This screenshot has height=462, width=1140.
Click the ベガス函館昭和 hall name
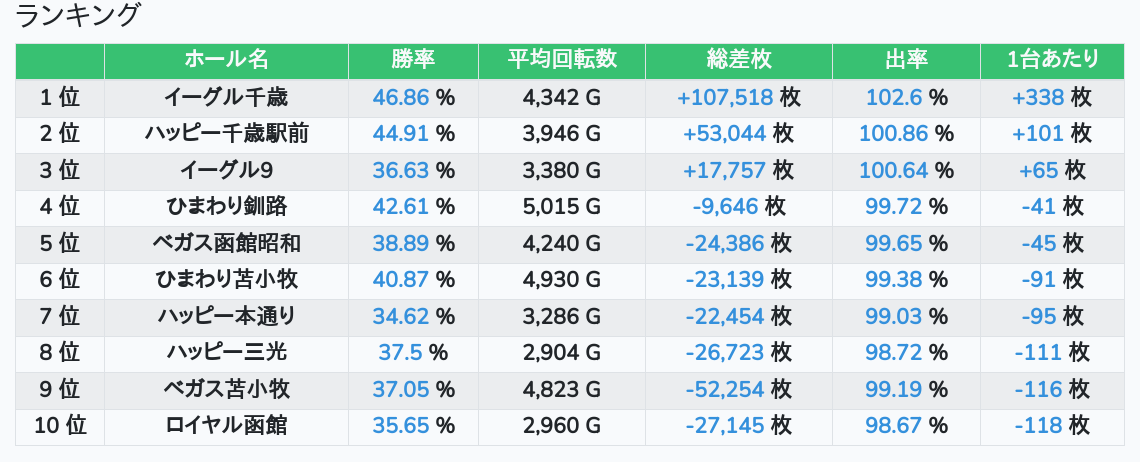[x=226, y=243]
